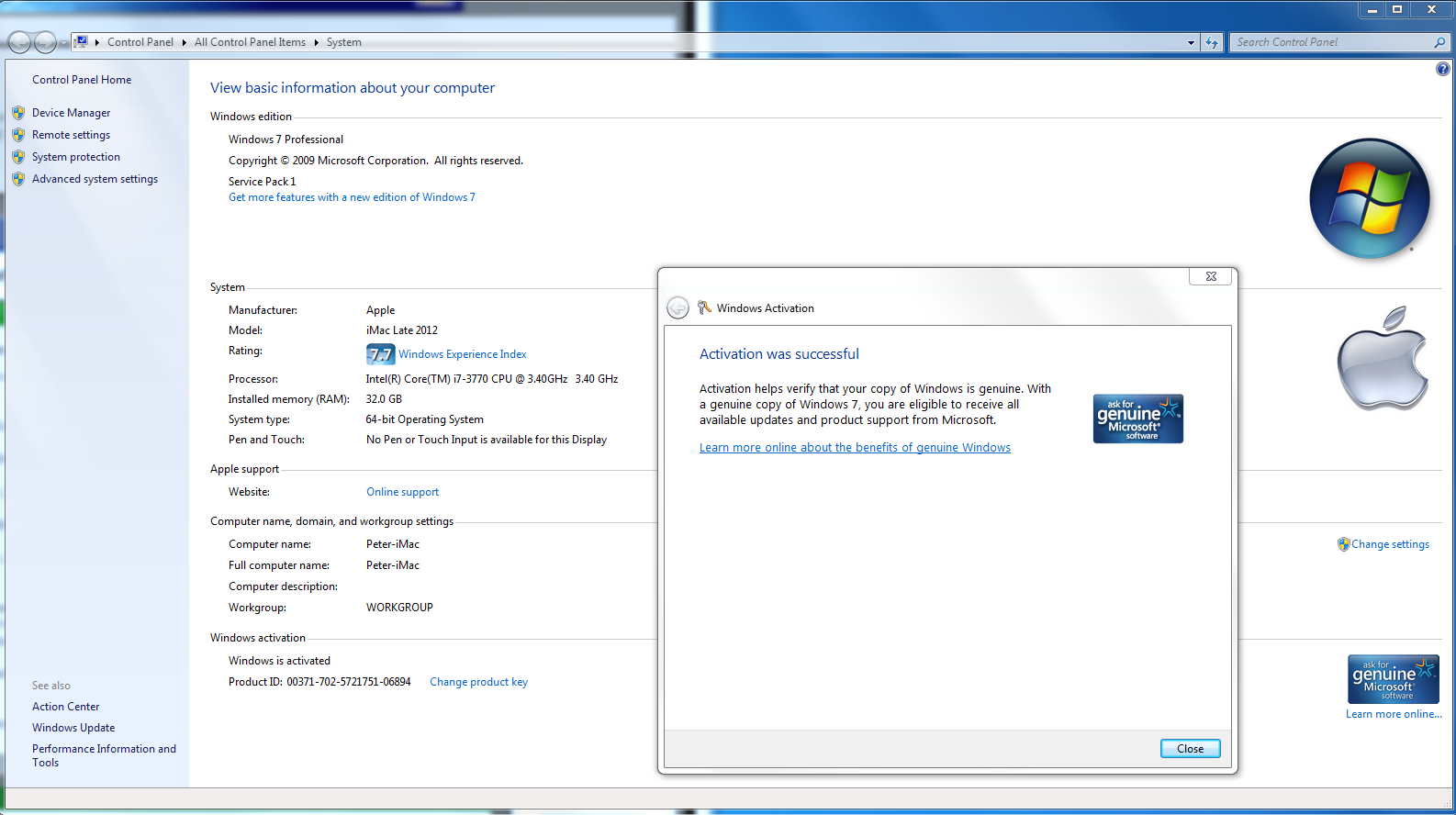Click the 'iMac Late 2012' model text
This screenshot has height=815, width=1456.
(402, 330)
